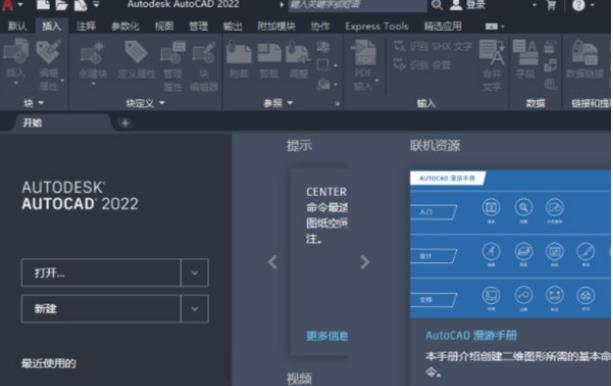613x386 pixels.
Task: Switch to the 视图 ribbon tab
Action: tap(164, 26)
